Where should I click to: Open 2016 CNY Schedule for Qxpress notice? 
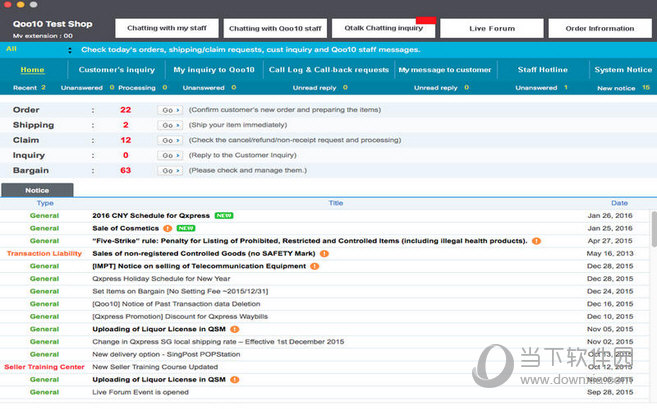(x=151, y=215)
